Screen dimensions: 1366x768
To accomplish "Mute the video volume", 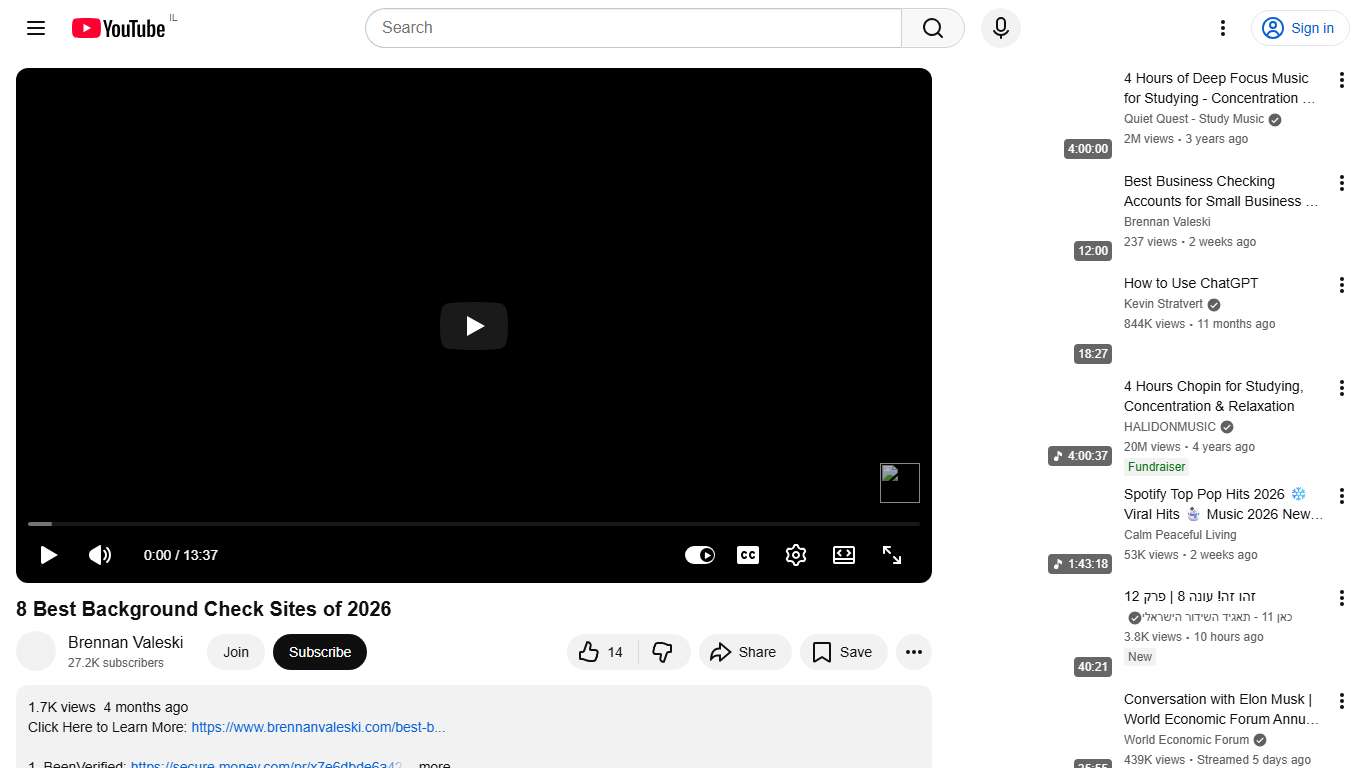I will coord(100,555).
